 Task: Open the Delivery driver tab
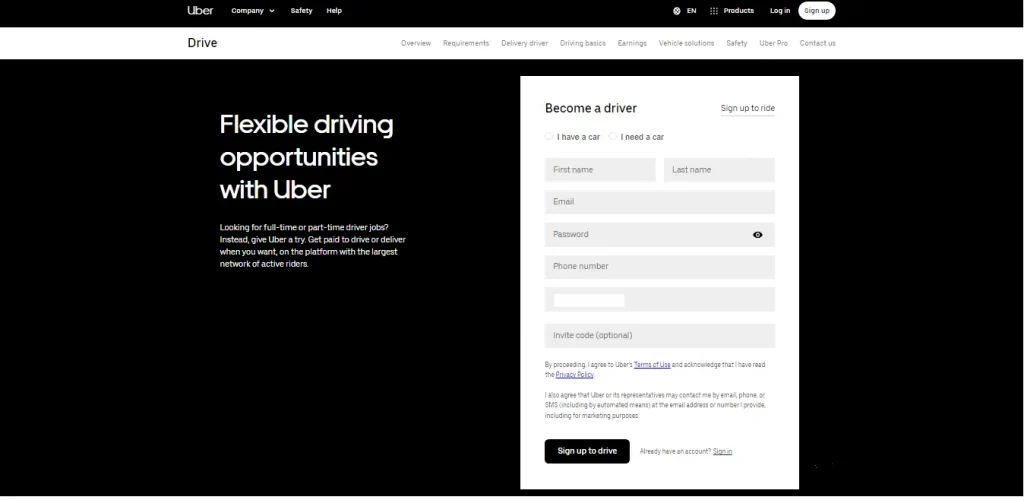524,43
